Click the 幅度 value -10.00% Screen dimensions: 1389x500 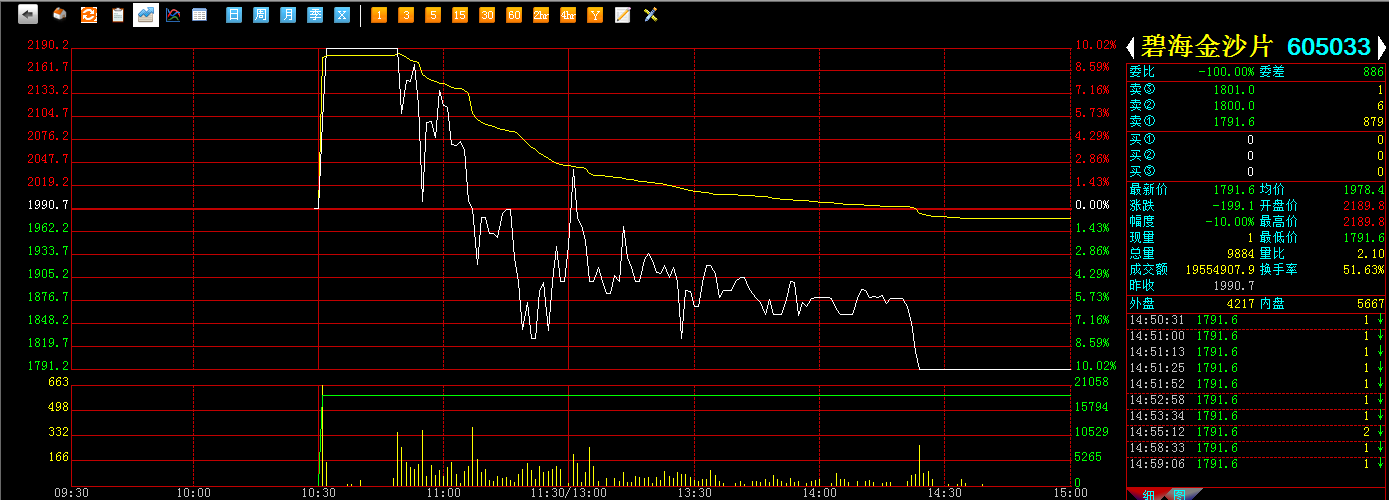(1229, 221)
